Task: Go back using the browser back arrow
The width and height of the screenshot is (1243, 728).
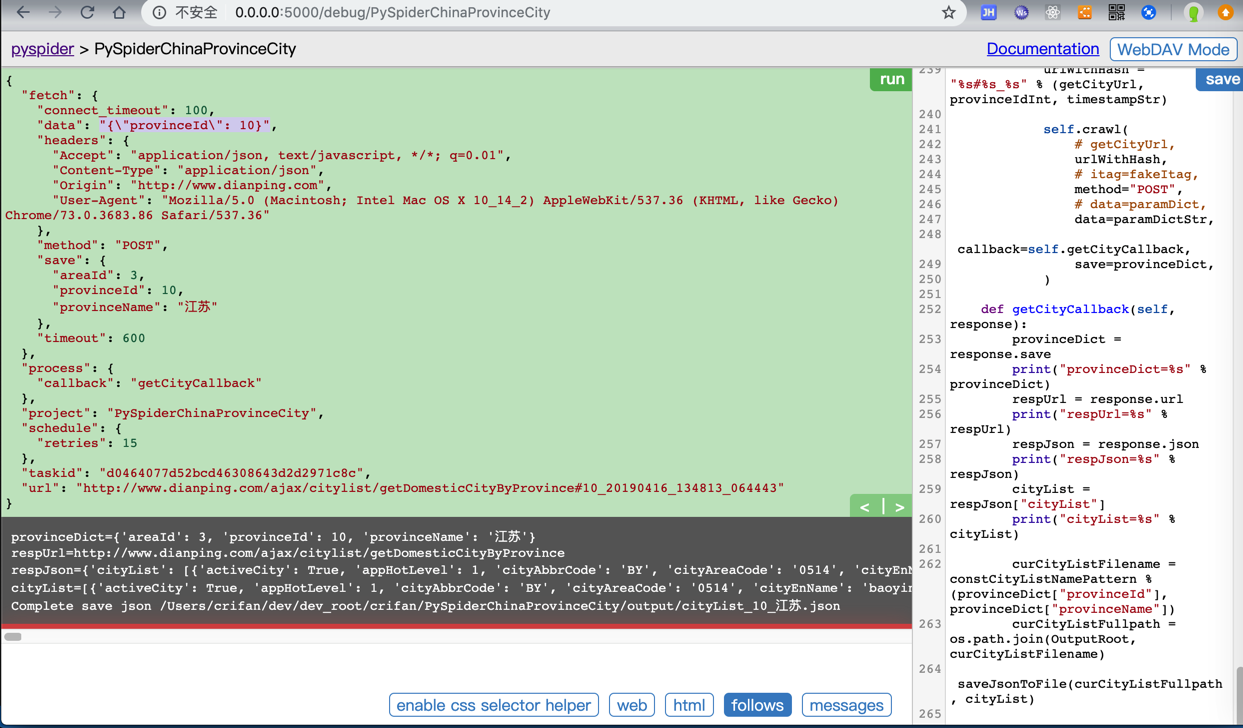Action: [x=23, y=13]
